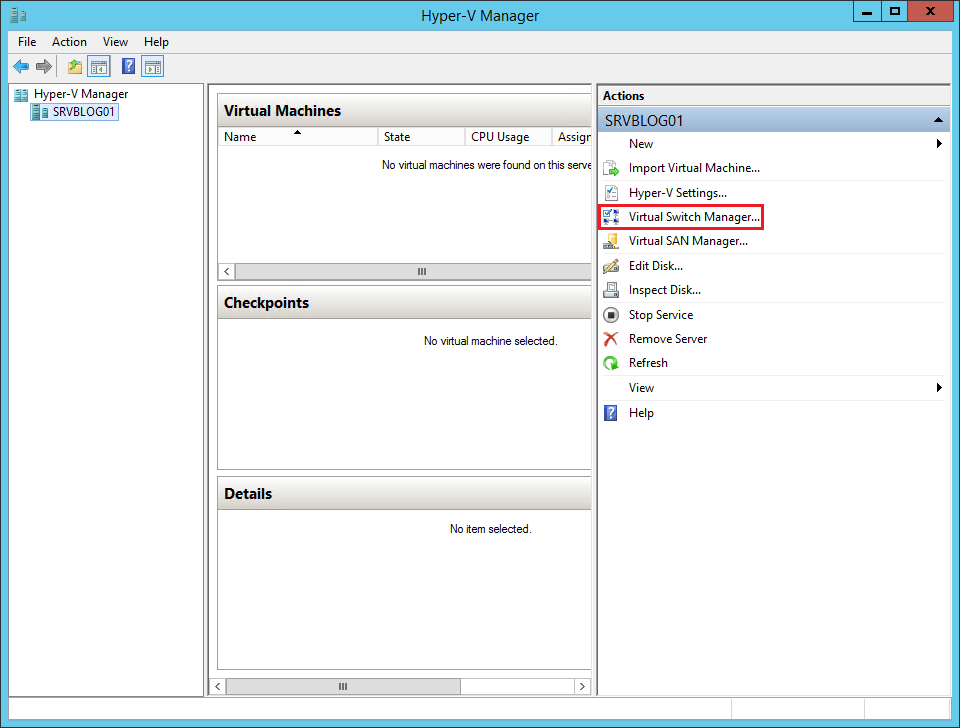Toggle the console tree pane visibility

98,66
